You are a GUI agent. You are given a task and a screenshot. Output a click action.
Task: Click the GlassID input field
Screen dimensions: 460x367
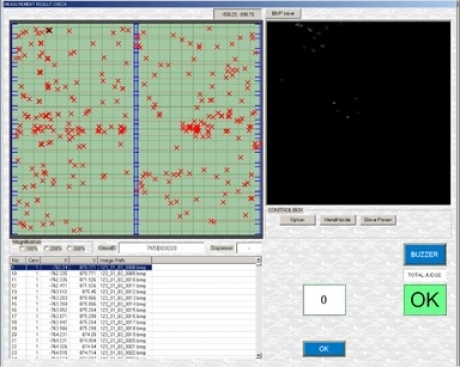pos(162,248)
